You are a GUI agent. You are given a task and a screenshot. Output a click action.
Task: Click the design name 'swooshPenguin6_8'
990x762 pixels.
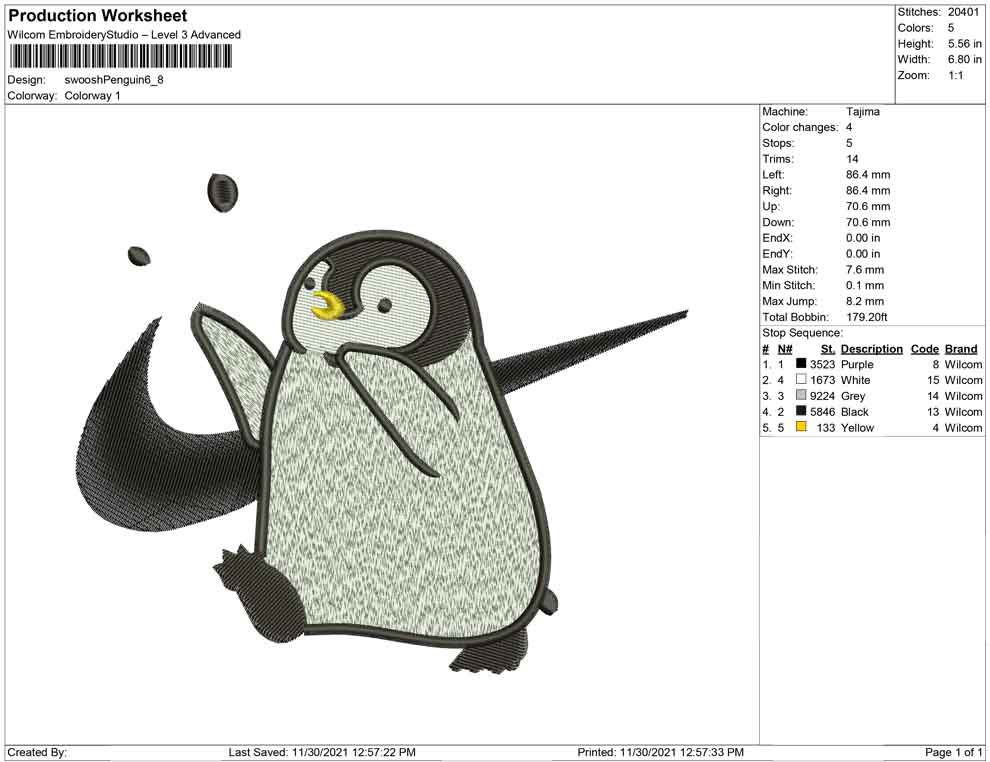coord(114,80)
